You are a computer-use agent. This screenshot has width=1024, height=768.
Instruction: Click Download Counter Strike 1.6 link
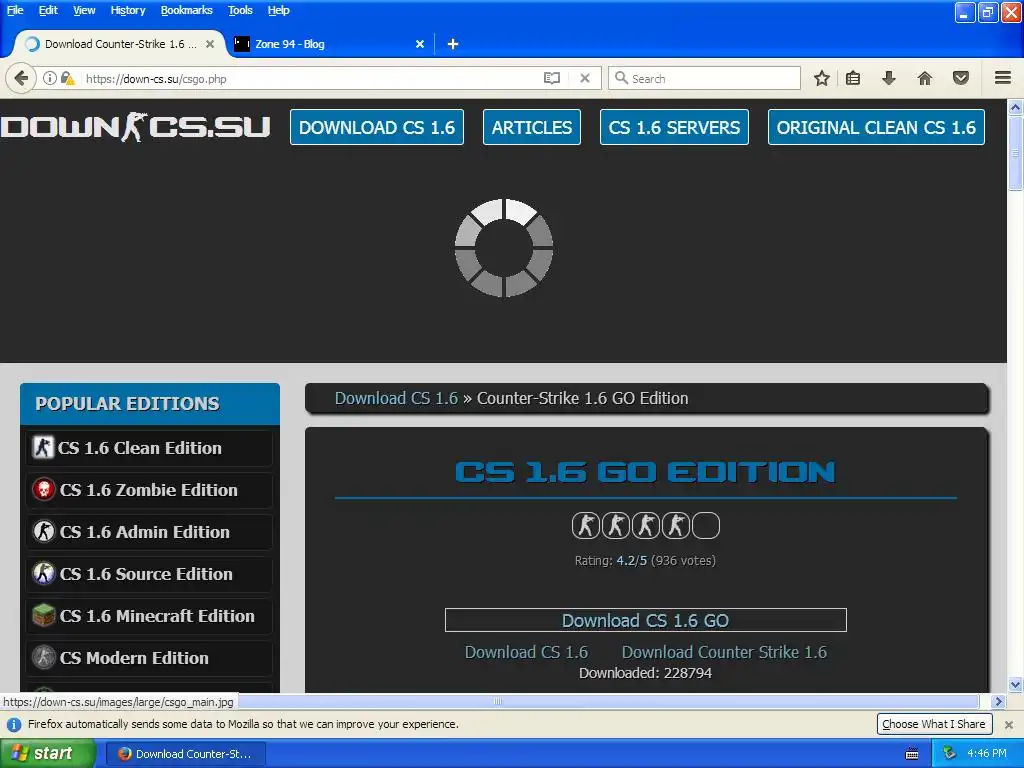724,652
